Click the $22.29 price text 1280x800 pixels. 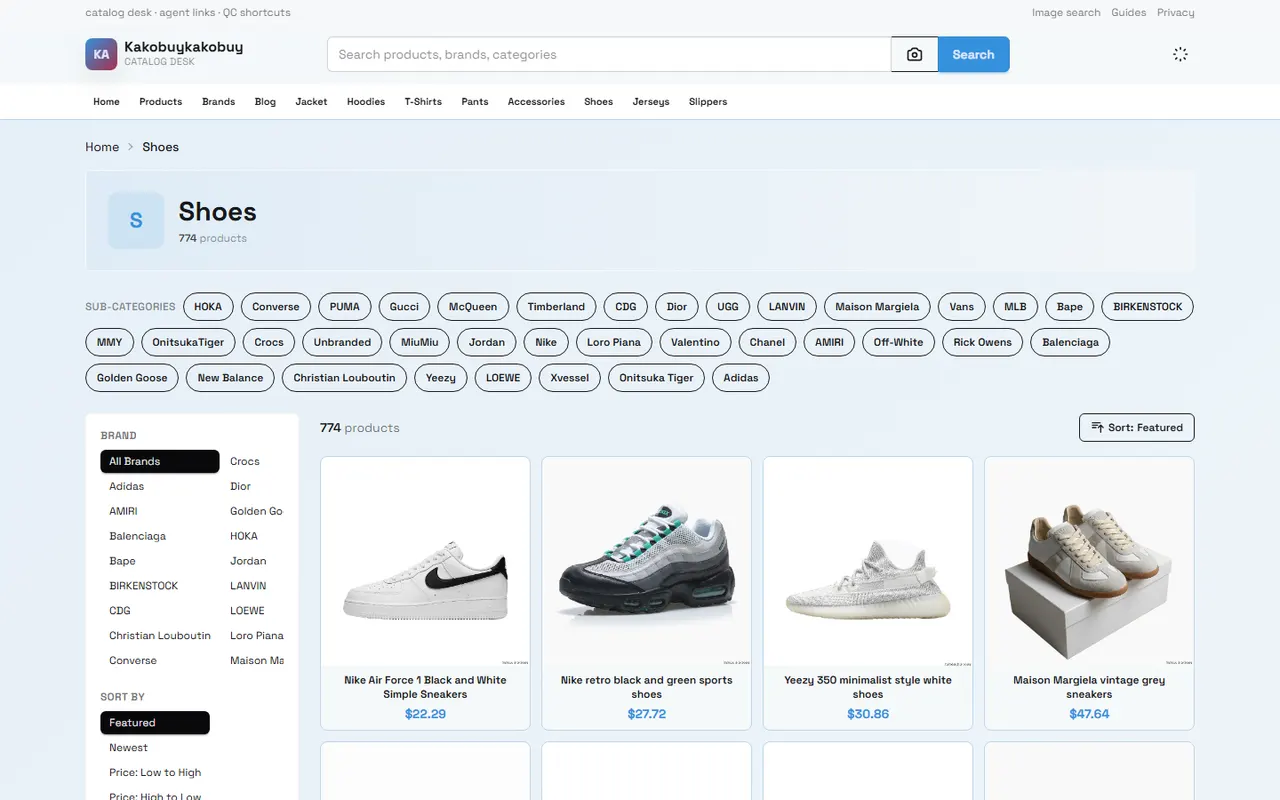point(425,714)
